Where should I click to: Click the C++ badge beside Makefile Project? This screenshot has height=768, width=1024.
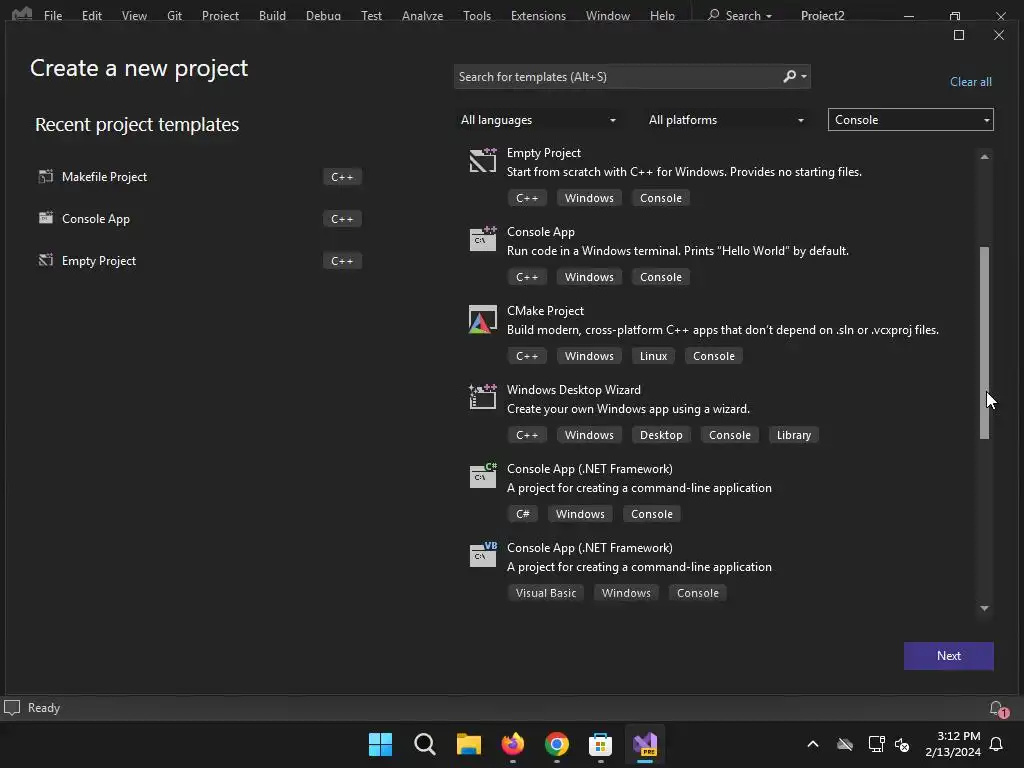click(342, 177)
